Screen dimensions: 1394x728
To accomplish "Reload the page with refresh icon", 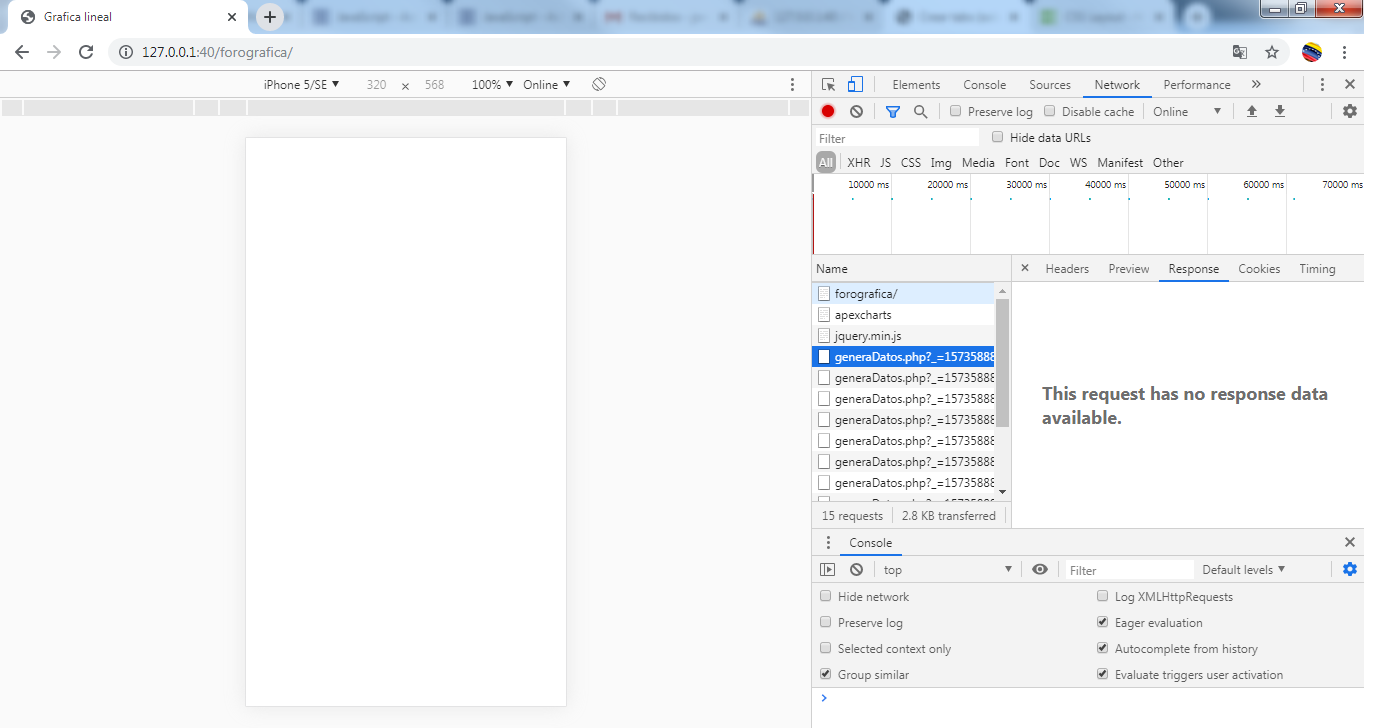I will coord(86,52).
